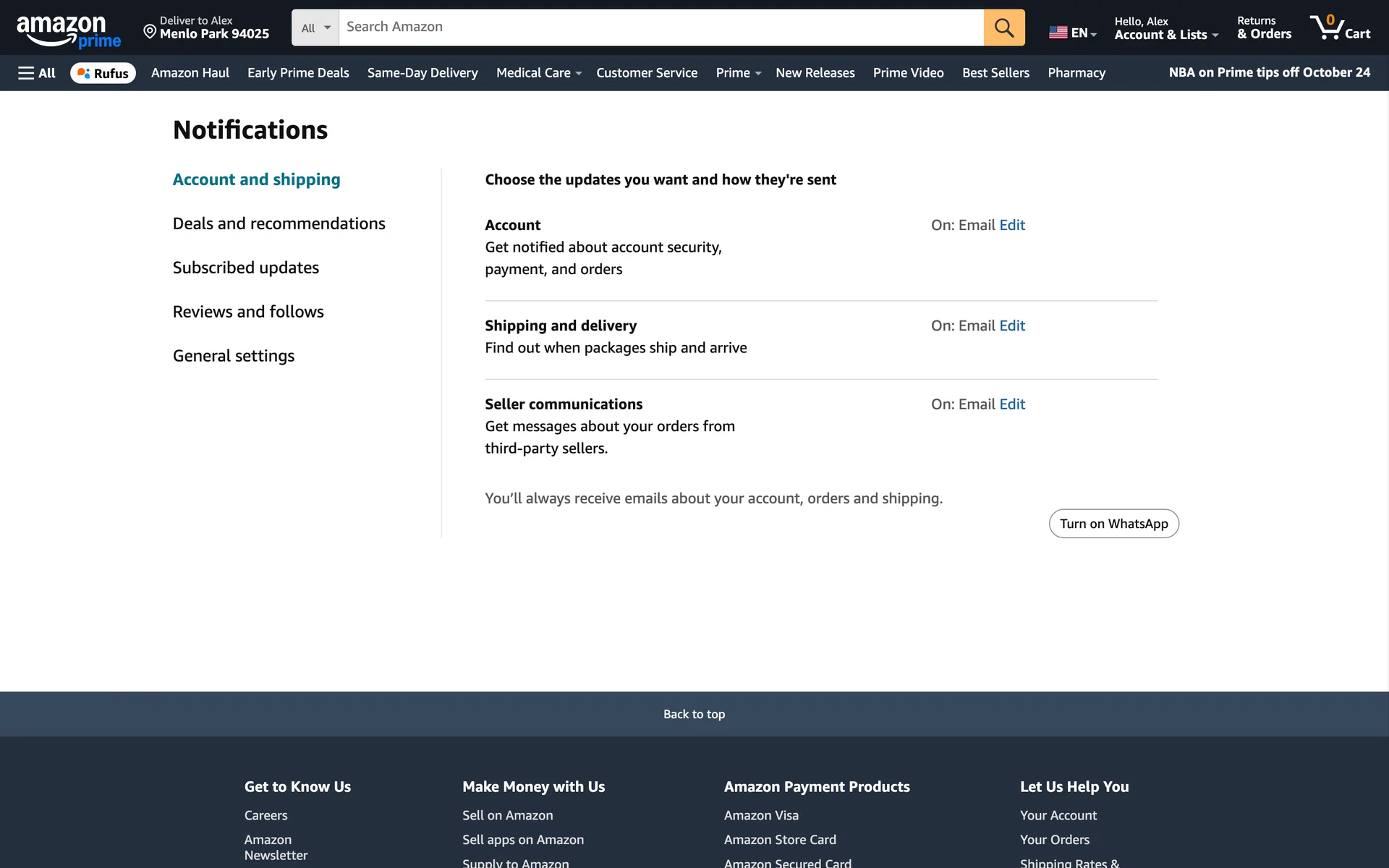Edit Account notification settings
The image size is (1389, 868).
point(1011,225)
